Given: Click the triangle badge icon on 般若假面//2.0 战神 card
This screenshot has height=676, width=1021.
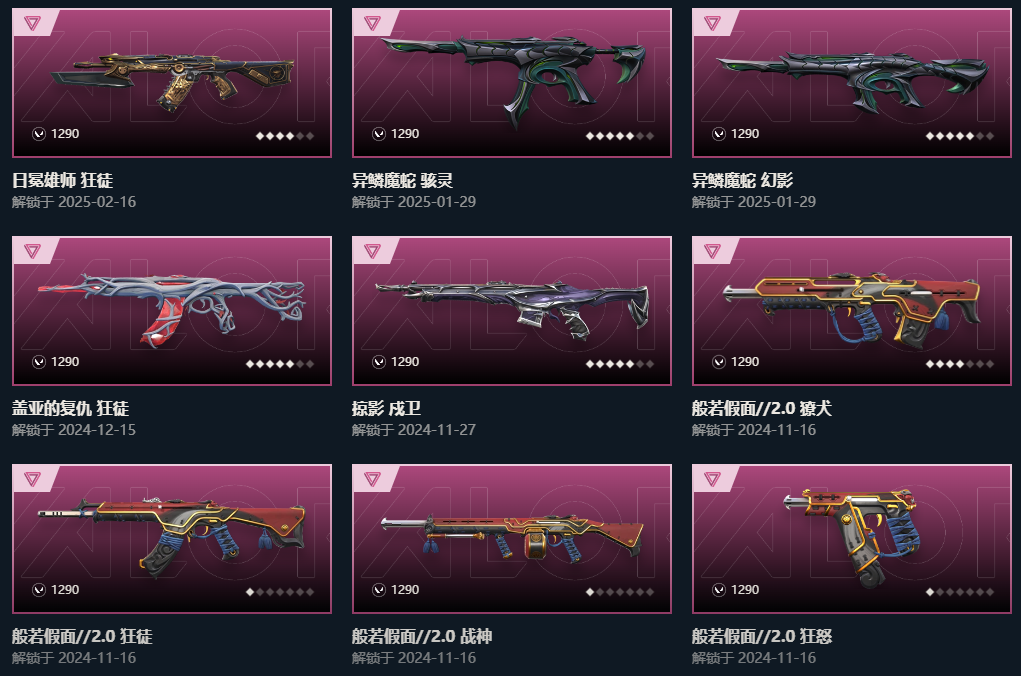Looking at the screenshot, I should point(372,479).
